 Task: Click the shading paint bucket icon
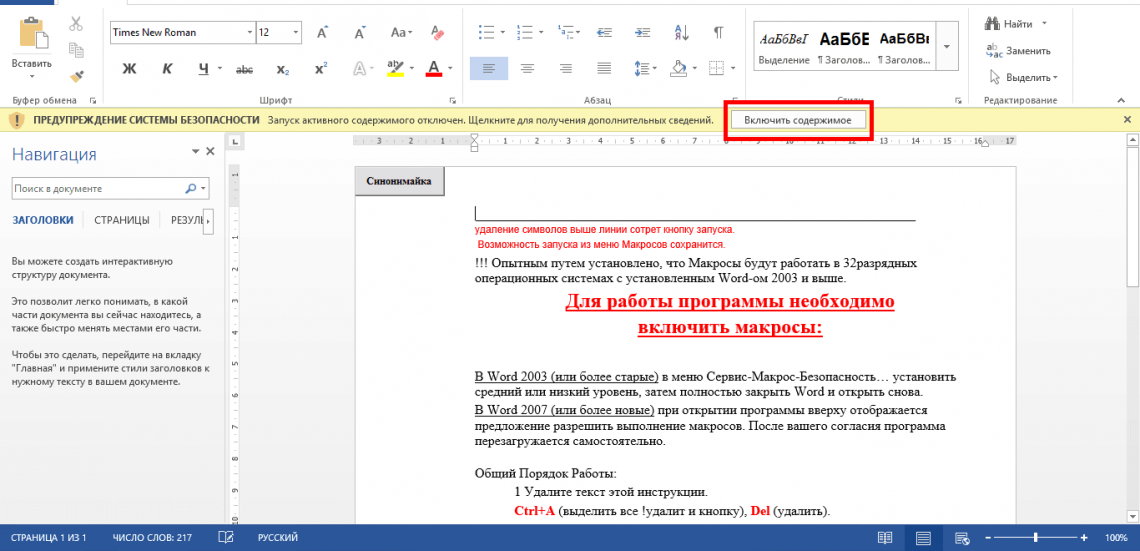click(x=678, y=68)
